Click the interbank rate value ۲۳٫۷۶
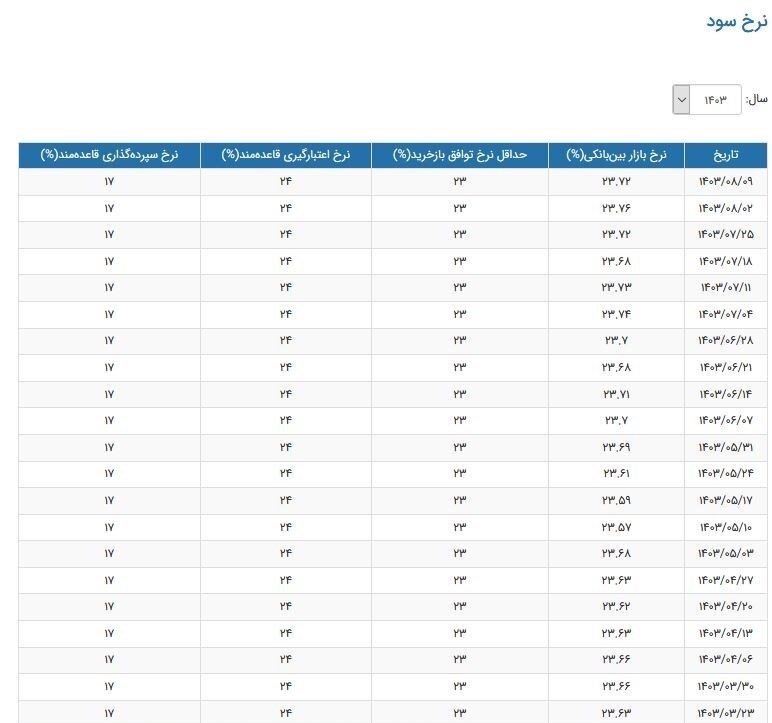Screen dimensions: 772x723 [616, 208]
